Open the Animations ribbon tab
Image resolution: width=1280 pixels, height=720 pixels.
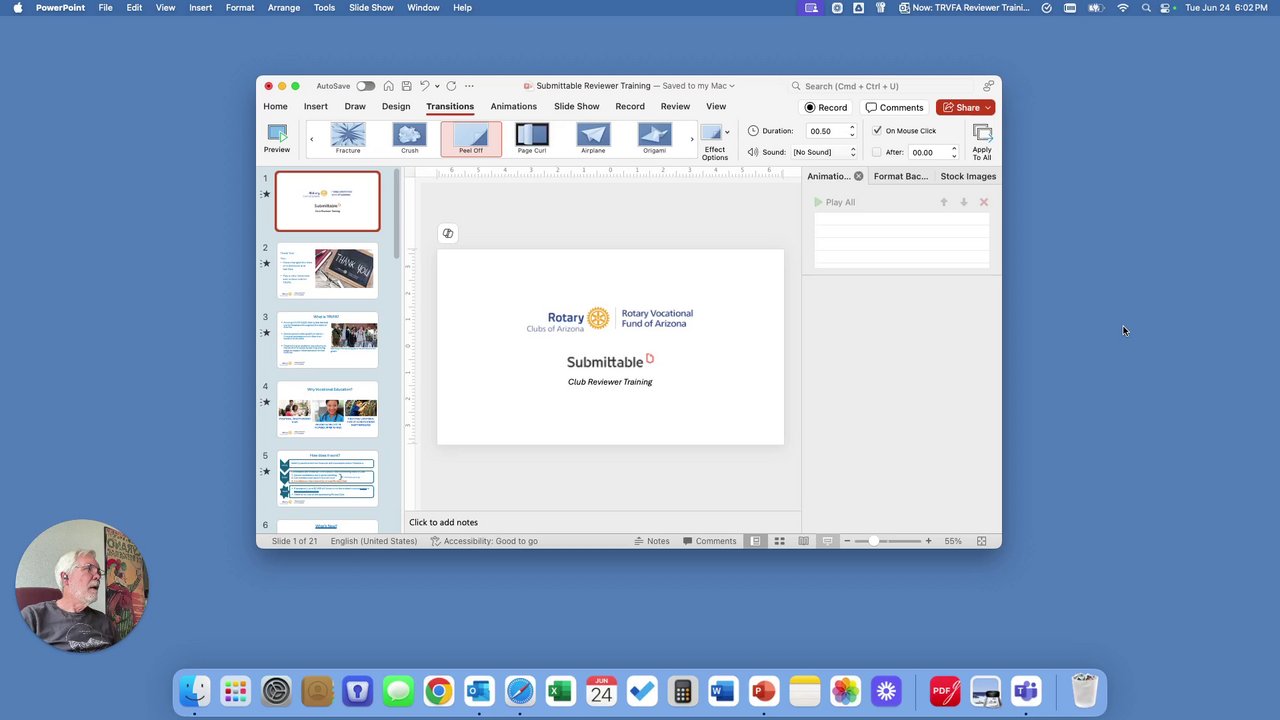pyautogui.click(x=513, y=106)
